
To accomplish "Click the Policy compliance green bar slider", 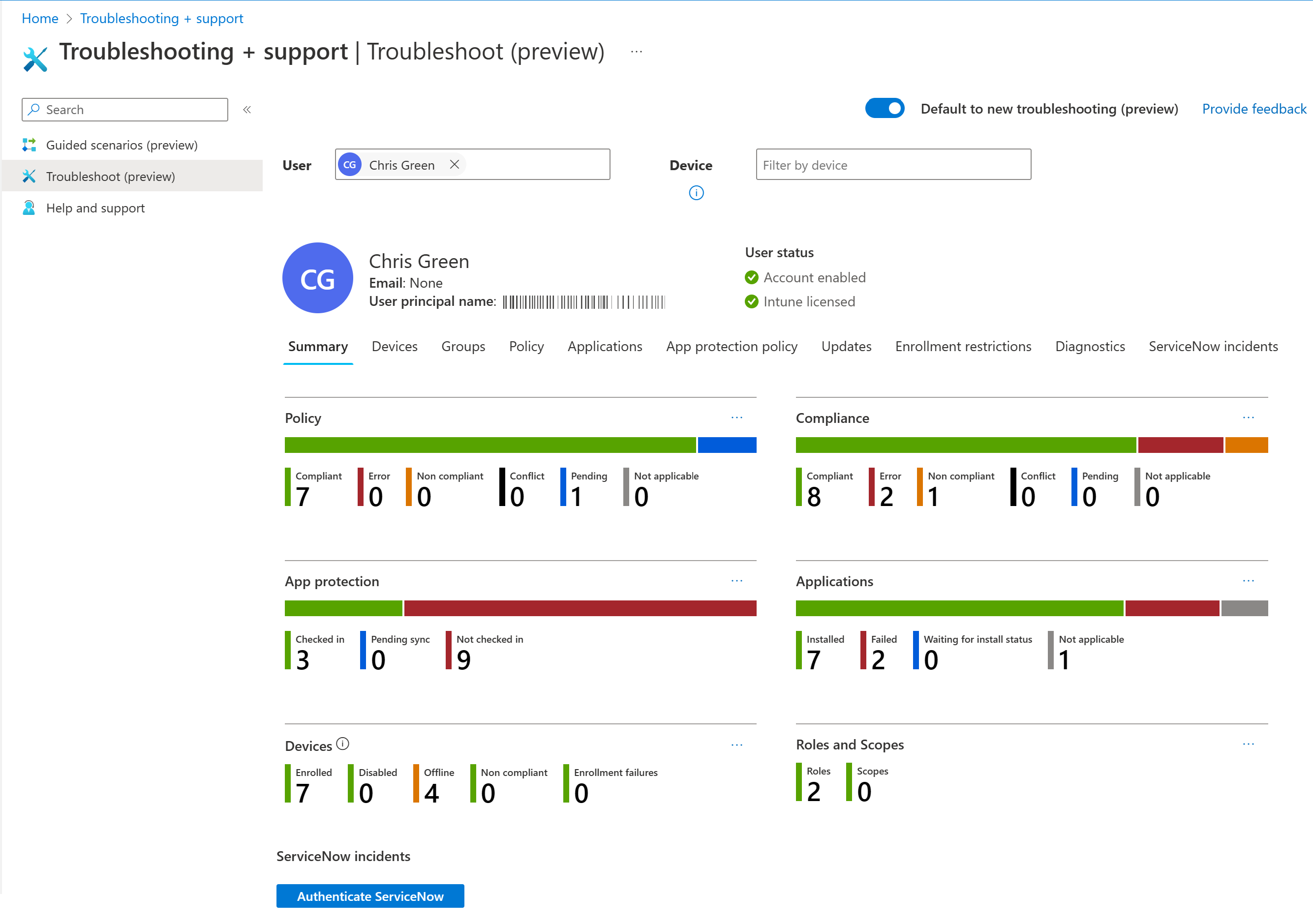I will (x=487, y=444).
